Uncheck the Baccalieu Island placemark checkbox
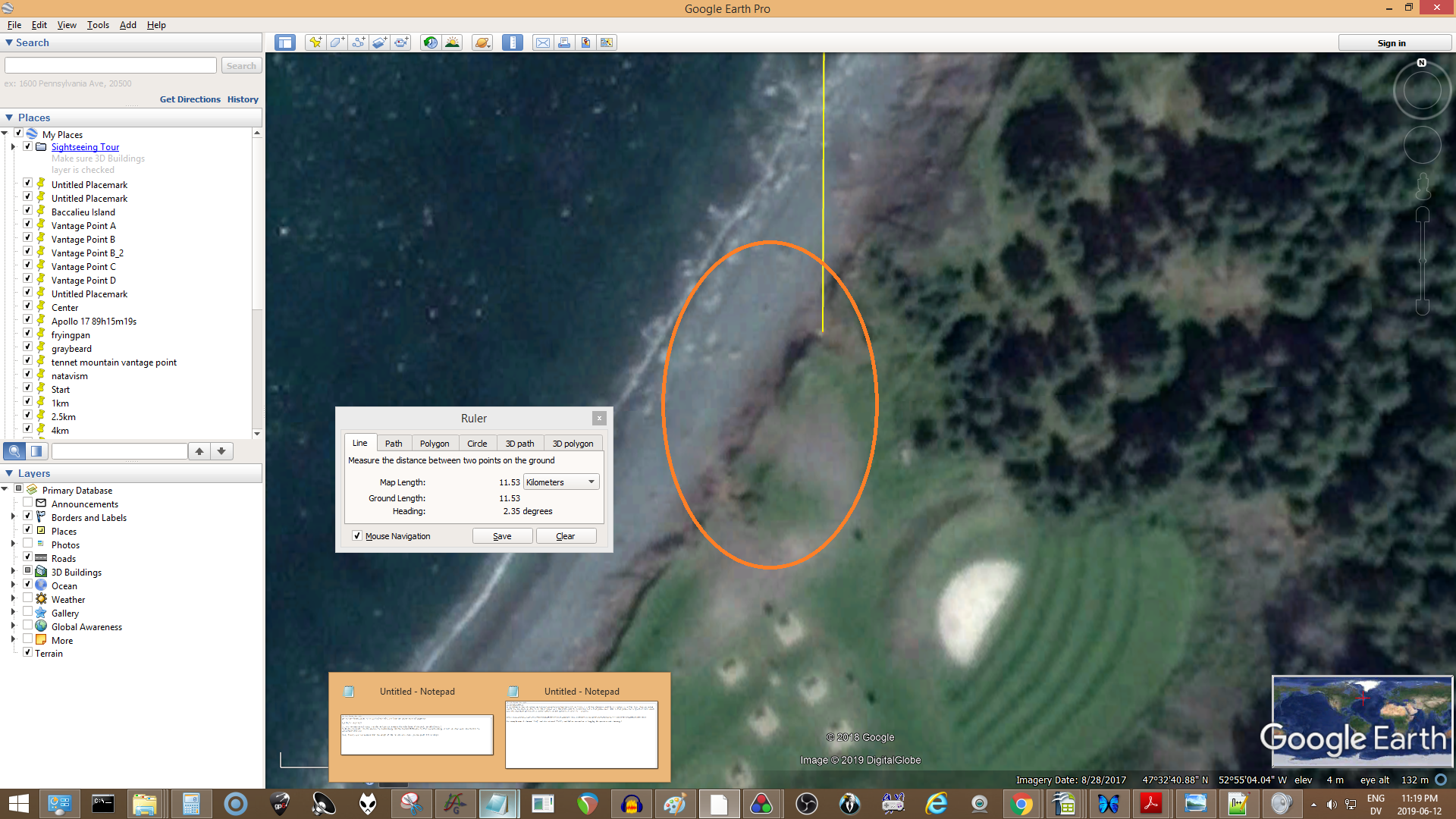This screenshot has height=819, width=1456. (27, 211)
